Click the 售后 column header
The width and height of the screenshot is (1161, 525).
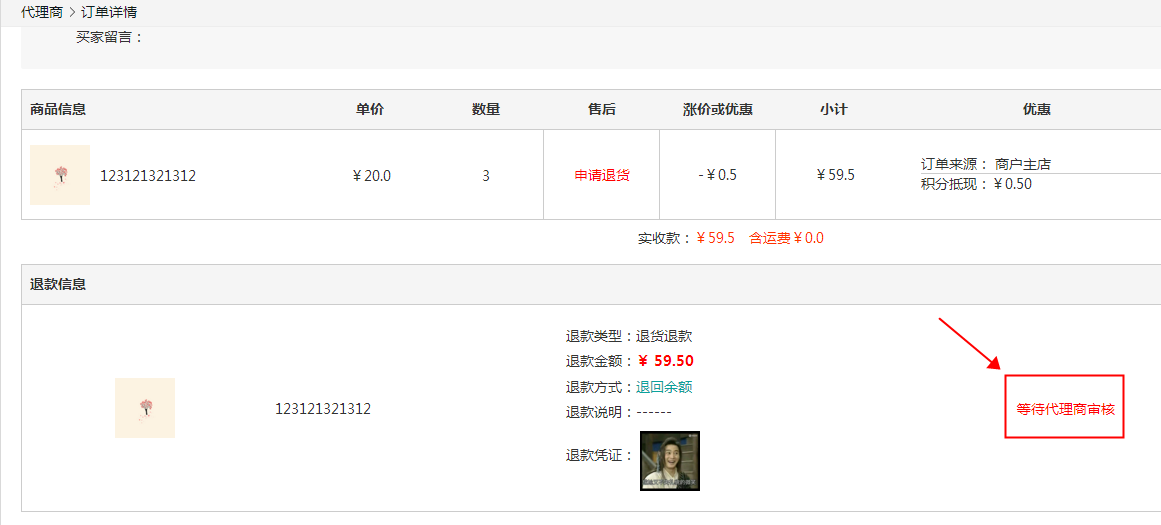click(x=602, y=110)
